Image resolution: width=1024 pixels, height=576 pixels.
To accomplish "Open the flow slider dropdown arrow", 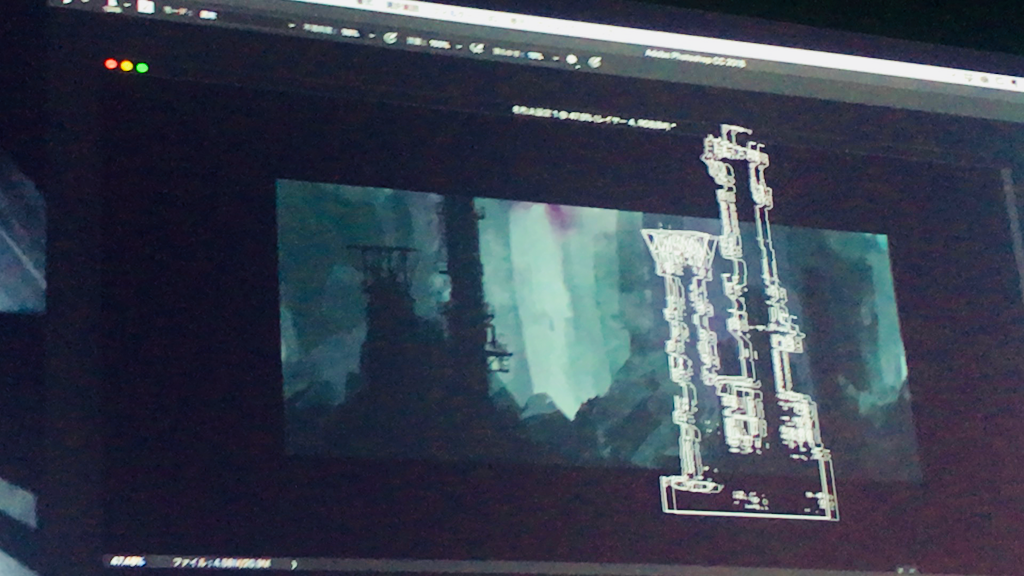I will 460,47.
